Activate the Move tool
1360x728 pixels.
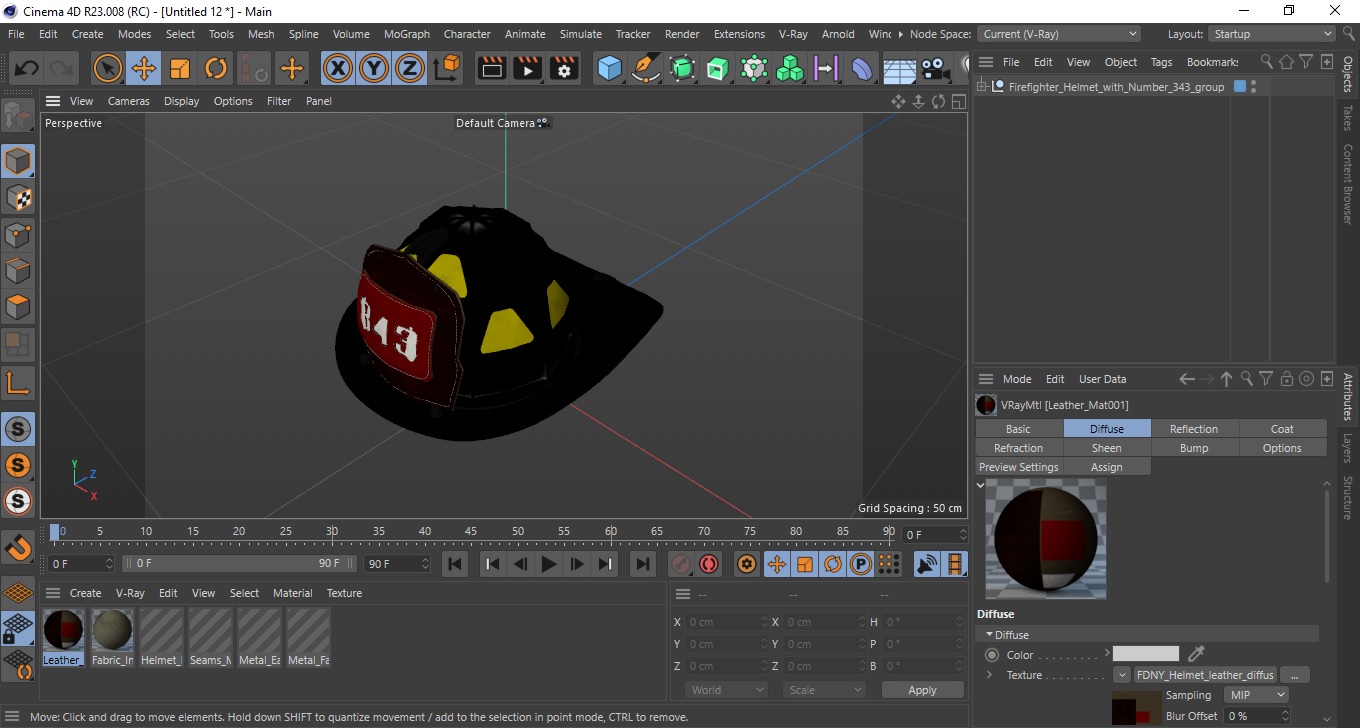coord(144,68)
